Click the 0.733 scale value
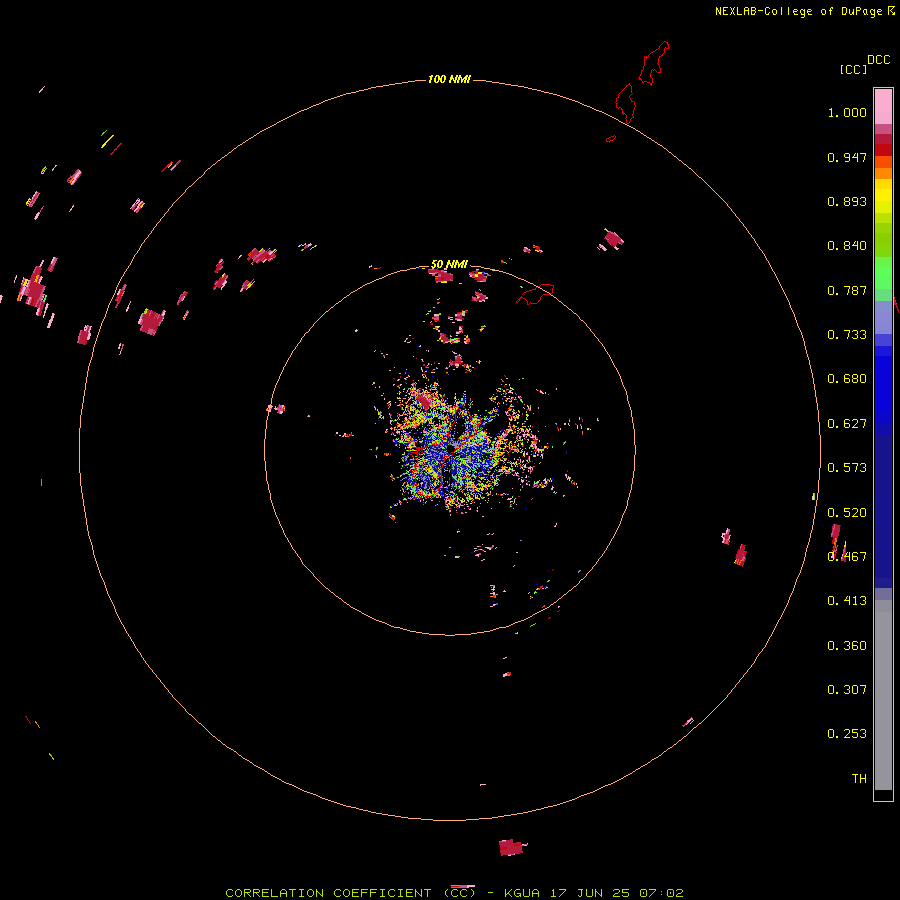This screenshot has height=900, width=900. pyautogui.click(x=847, y=335)
